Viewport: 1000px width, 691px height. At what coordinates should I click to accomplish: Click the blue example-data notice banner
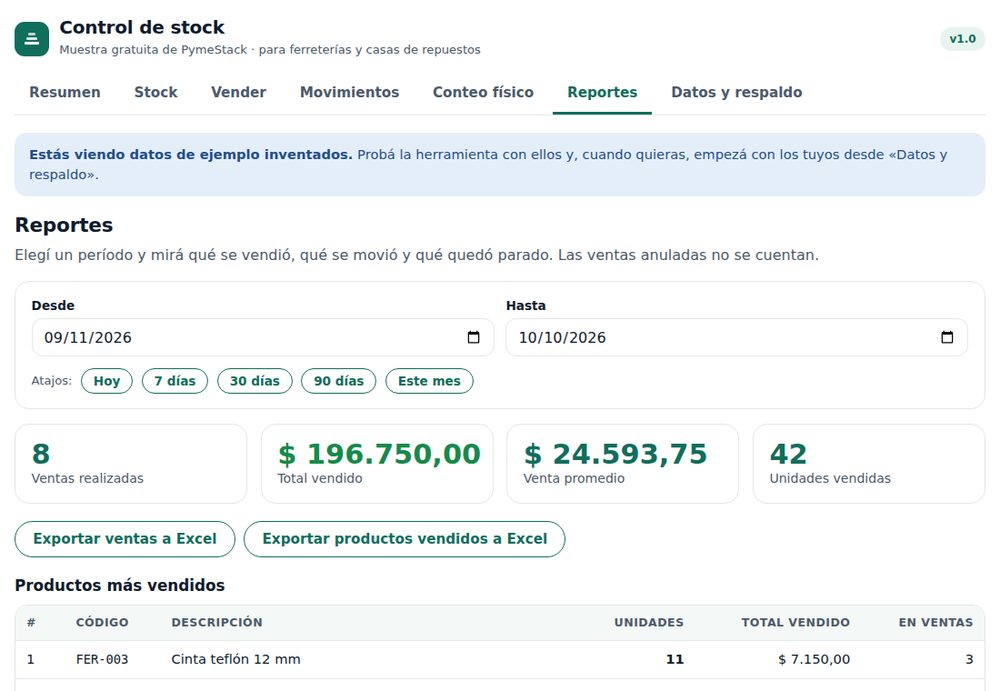coord(500,165)
